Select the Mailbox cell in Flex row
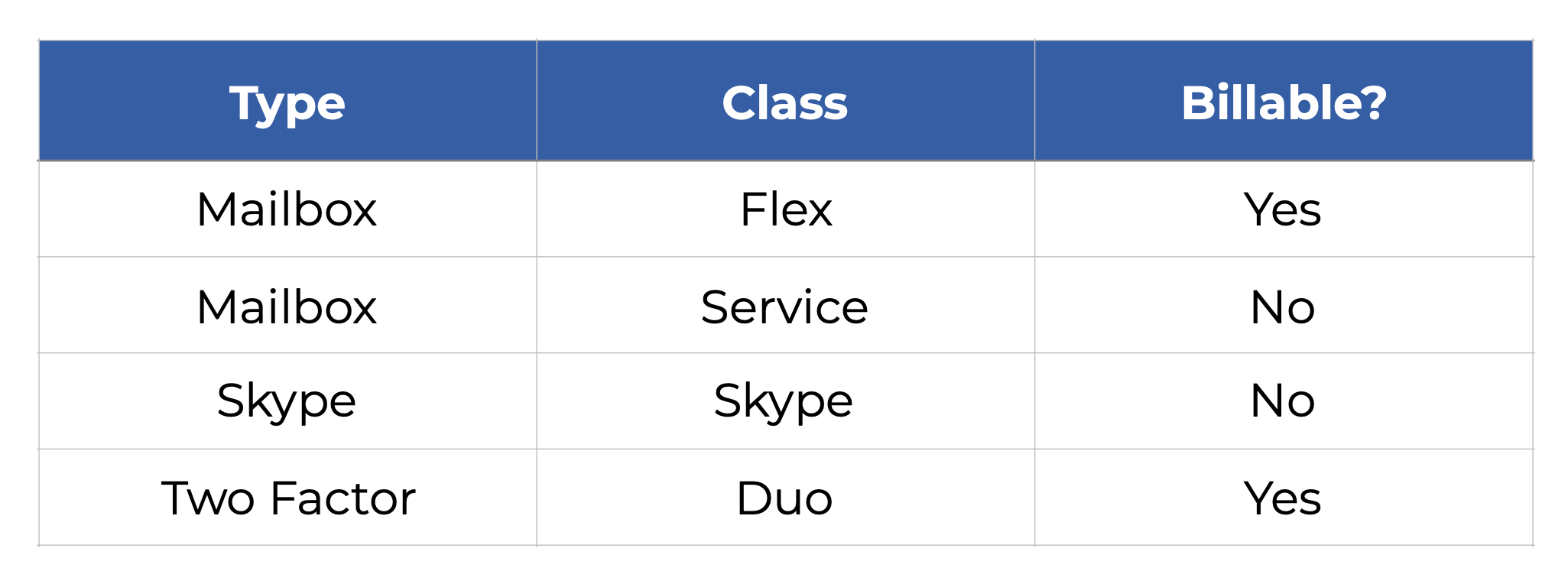Screen dimensions: 1568x584 click(x=287, y=209)
